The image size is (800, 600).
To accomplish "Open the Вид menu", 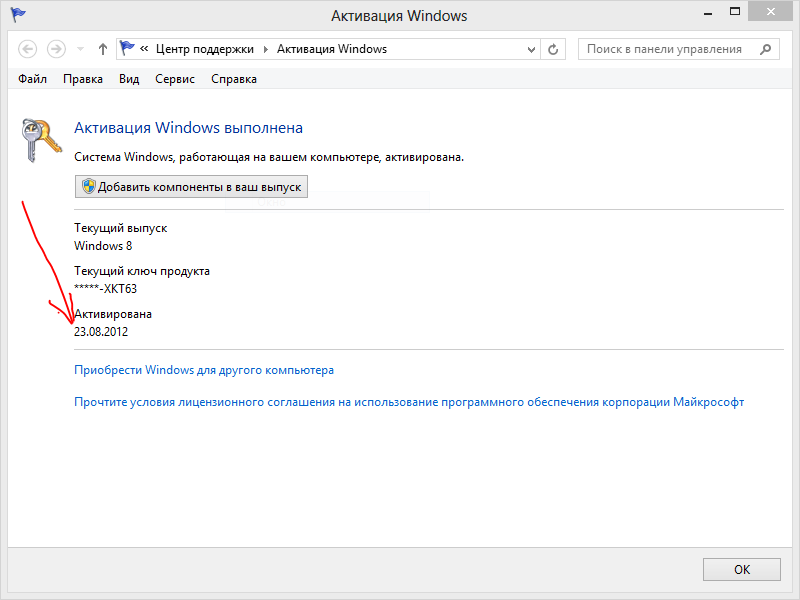I will [129, 79].
